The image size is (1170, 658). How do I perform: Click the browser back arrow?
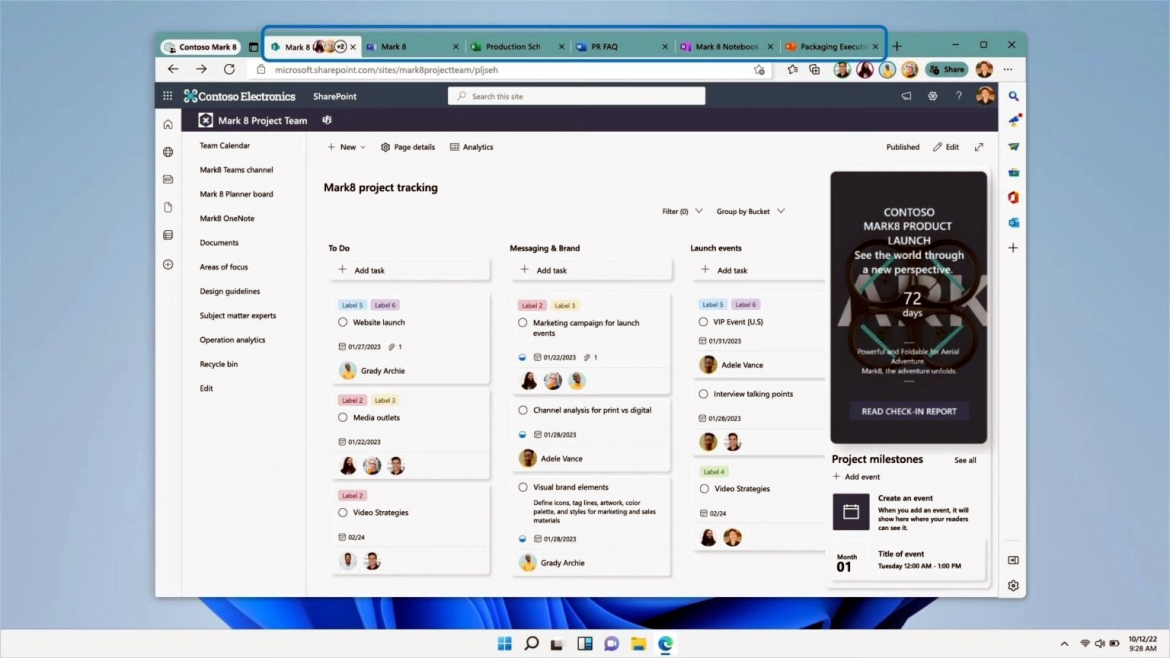[x=173, y=69]
